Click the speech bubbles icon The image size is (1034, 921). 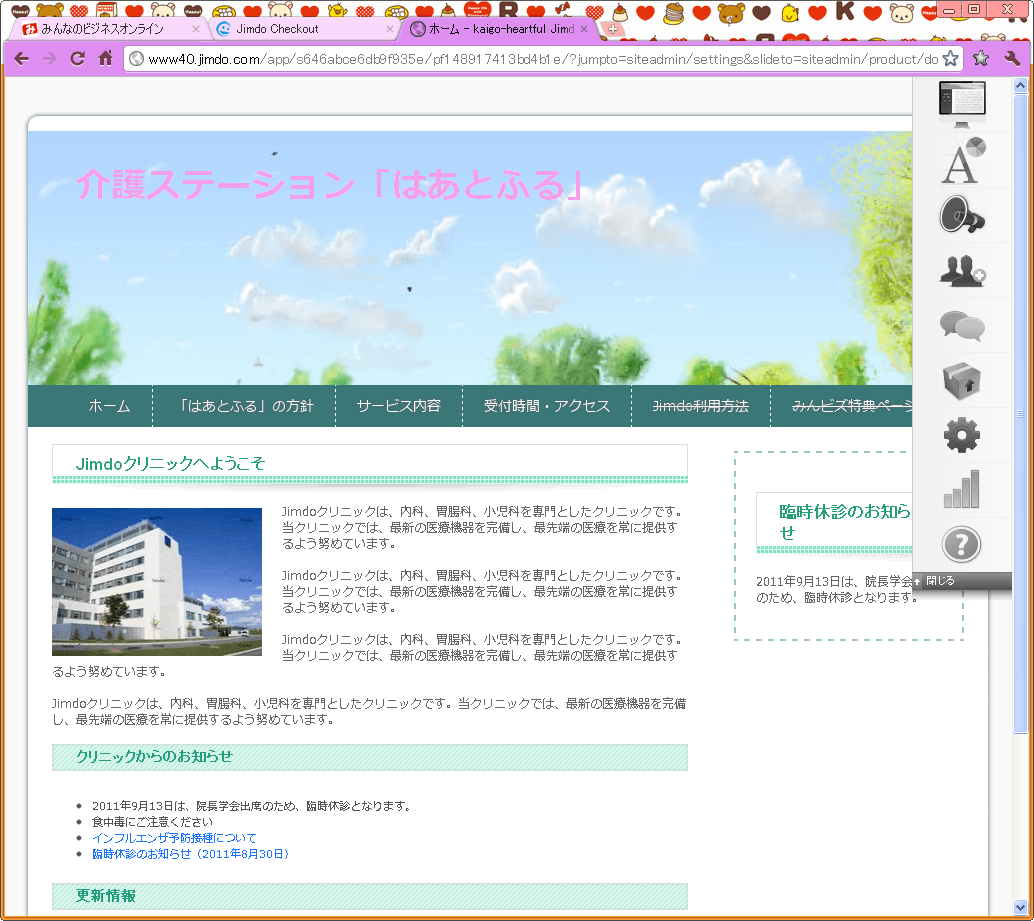(961, 325)
